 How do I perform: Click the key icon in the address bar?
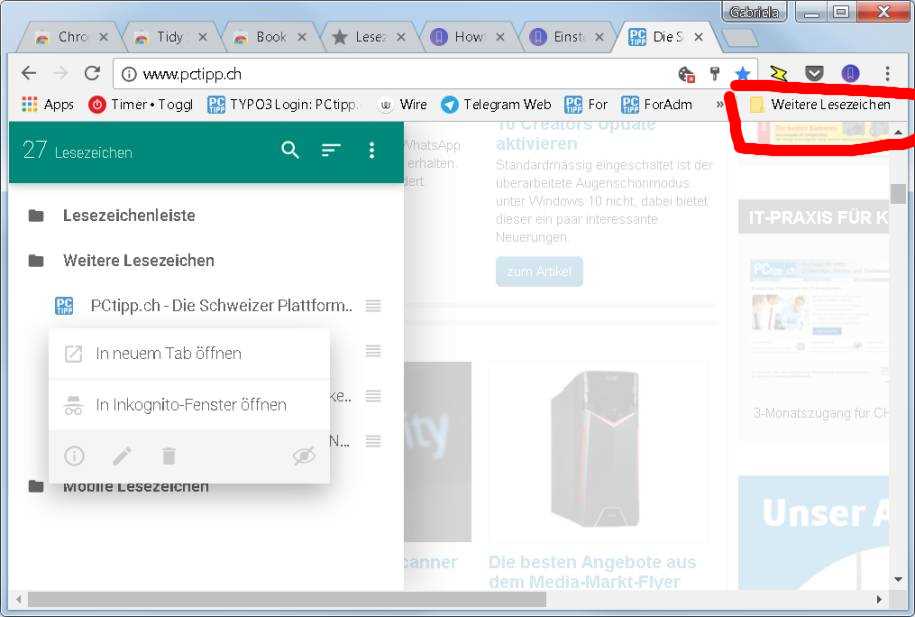[x=714, y=74]
